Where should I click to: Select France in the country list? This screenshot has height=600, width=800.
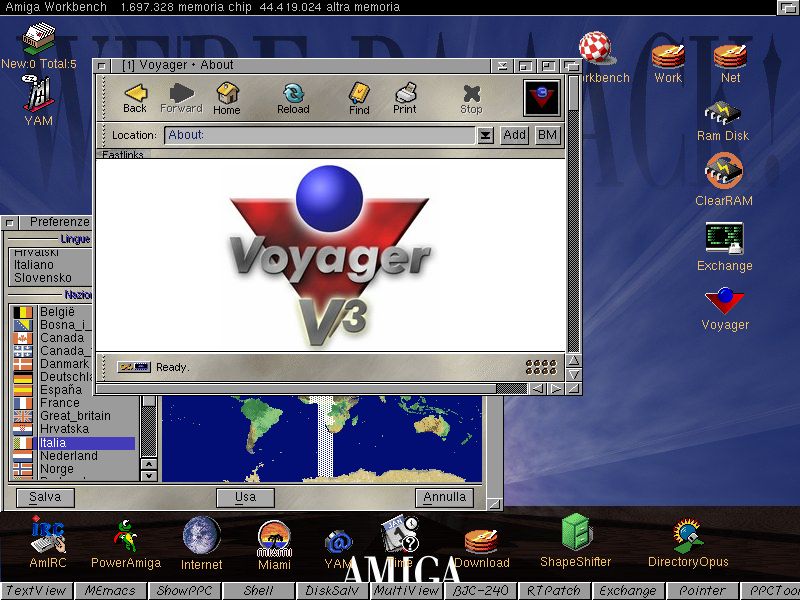60,403
